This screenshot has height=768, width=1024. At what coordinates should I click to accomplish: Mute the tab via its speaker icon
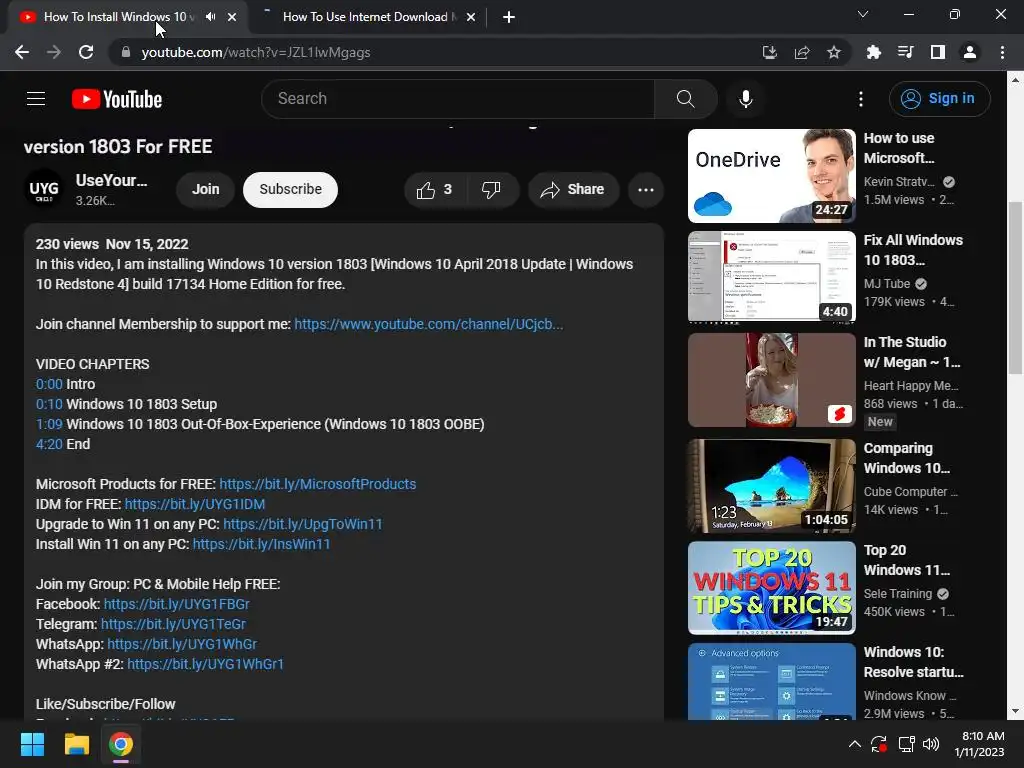pos(210,17)
